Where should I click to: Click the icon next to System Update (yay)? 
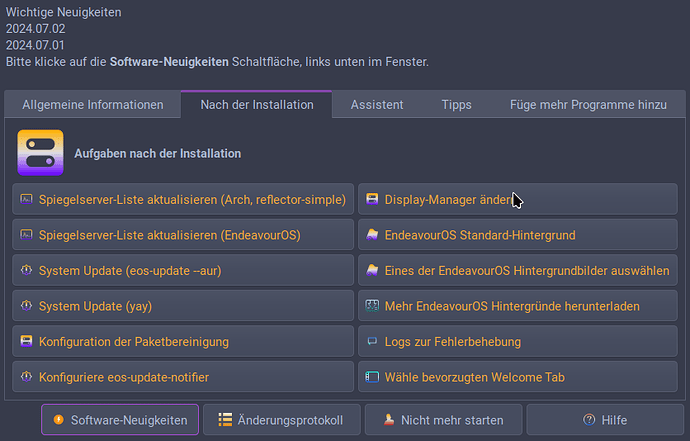[26, 305]
